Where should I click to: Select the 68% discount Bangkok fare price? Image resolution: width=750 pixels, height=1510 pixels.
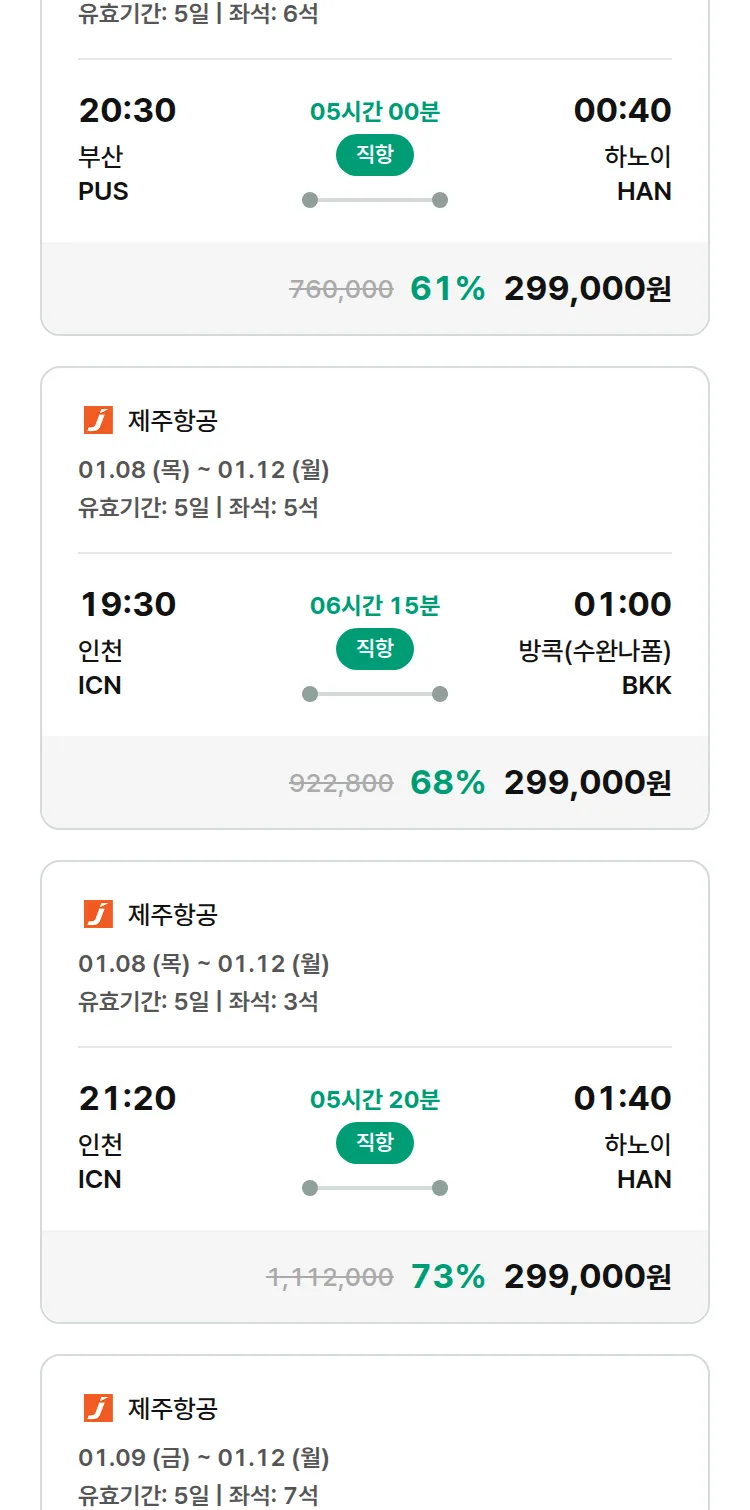pos(587,783)
